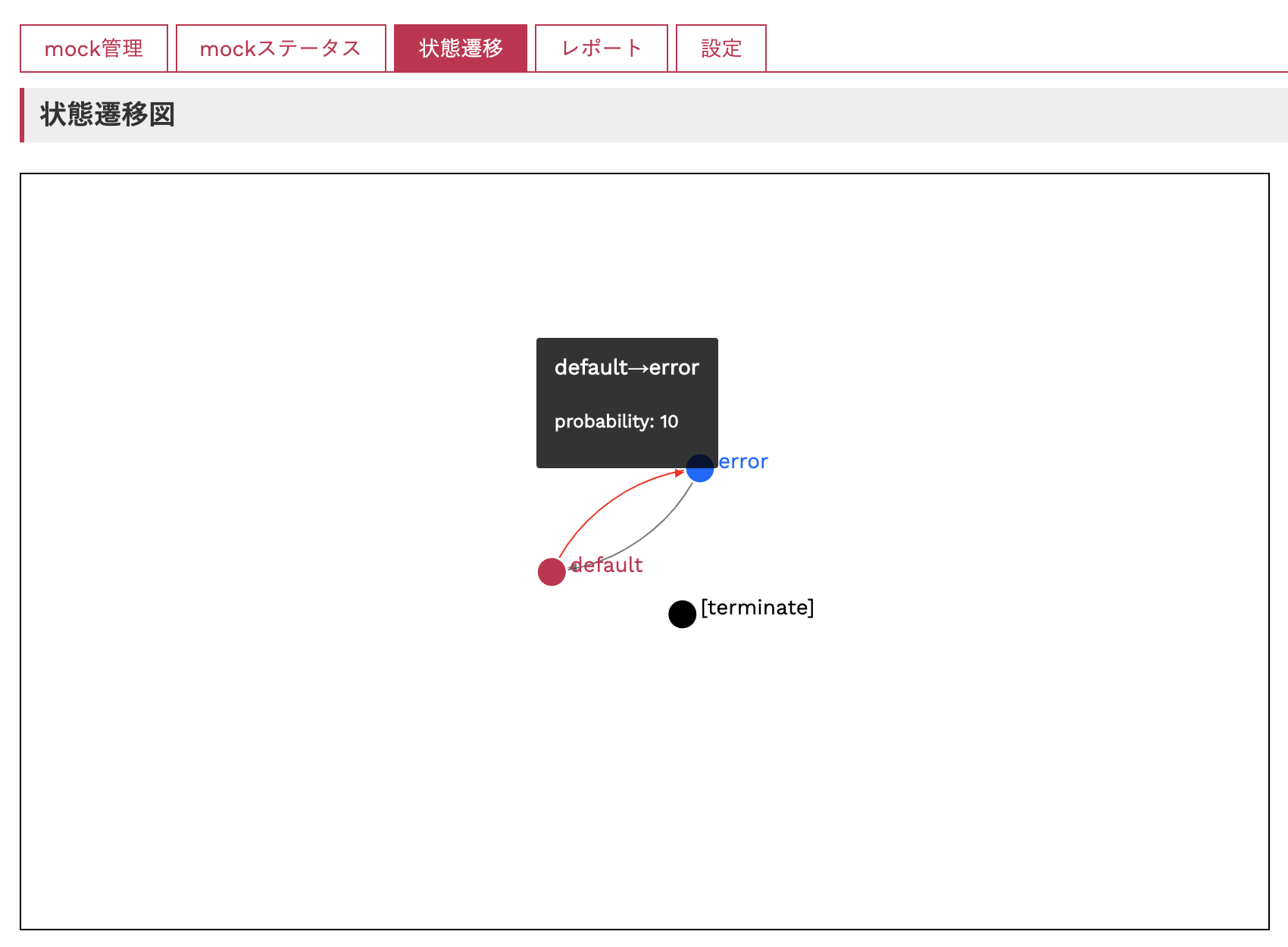Open the 設定 tab
This screenshot has width=1288, height=947.
tap(721, 48)
